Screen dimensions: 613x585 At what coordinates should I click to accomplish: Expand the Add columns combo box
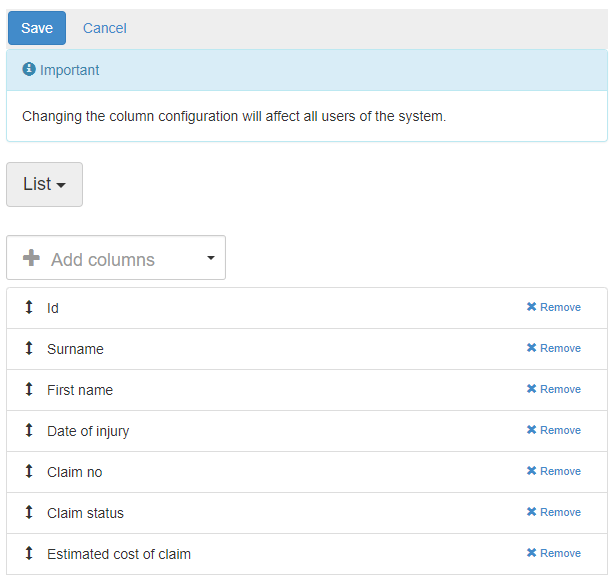(x=210, y=258)
